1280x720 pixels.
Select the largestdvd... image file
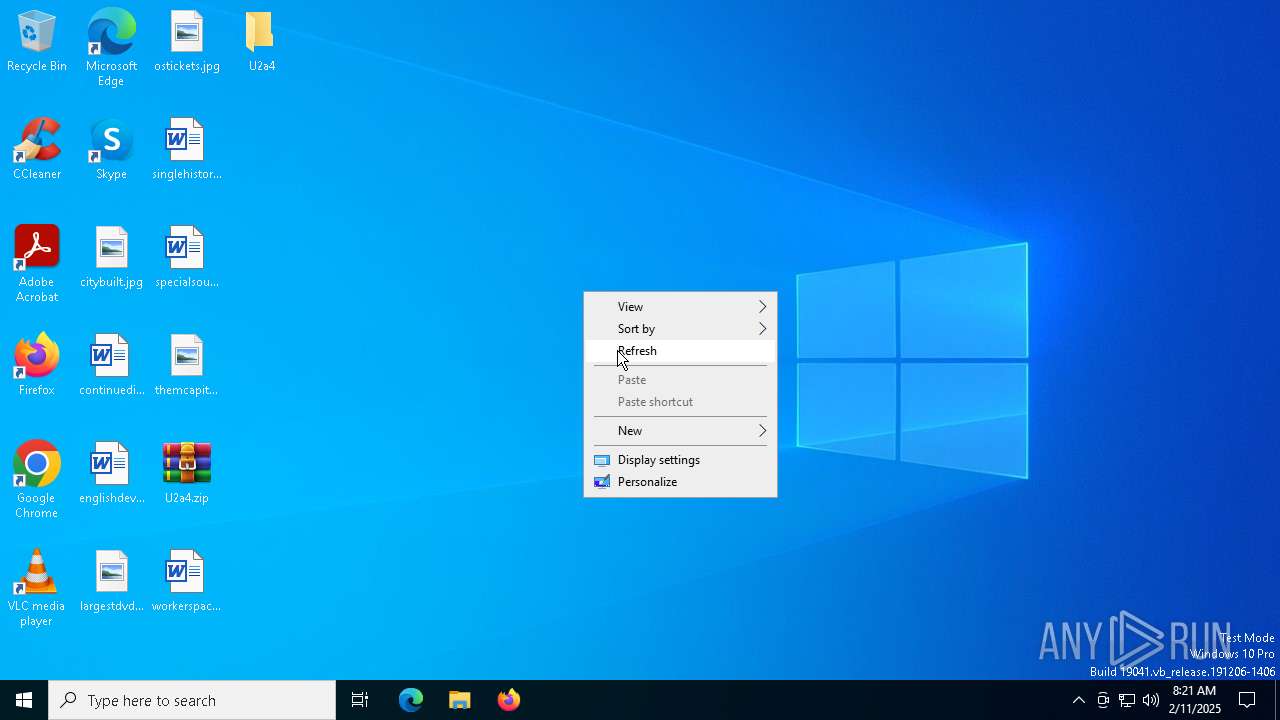(111, 582)
